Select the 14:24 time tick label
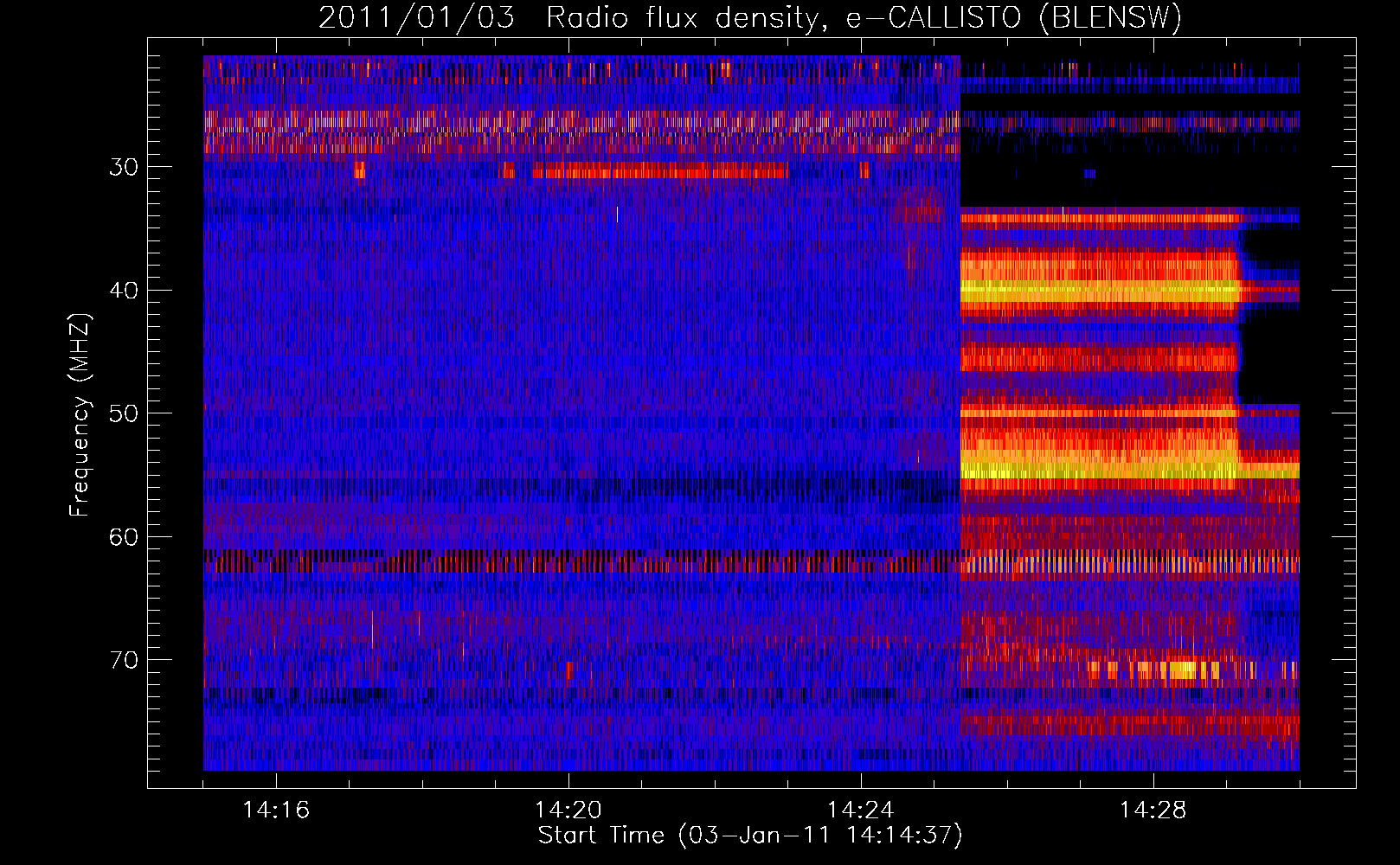1400x865 pixels. [x=861, y=810]
